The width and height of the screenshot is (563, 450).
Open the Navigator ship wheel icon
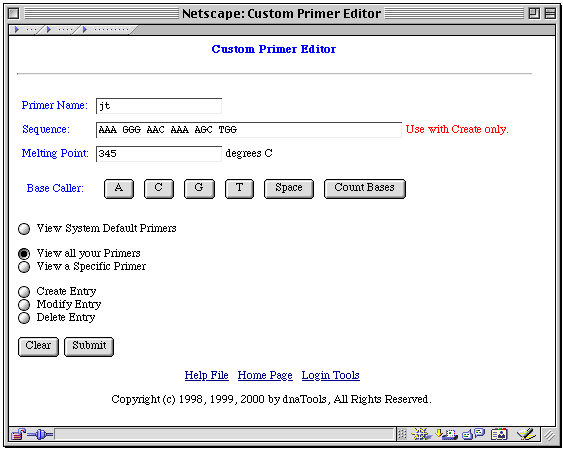pyautogui.click(x=421, y=434)
